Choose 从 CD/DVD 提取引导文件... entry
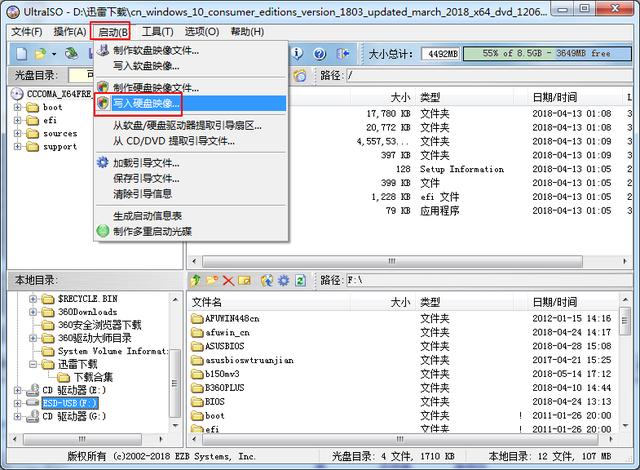 click(x=191, y=141)
